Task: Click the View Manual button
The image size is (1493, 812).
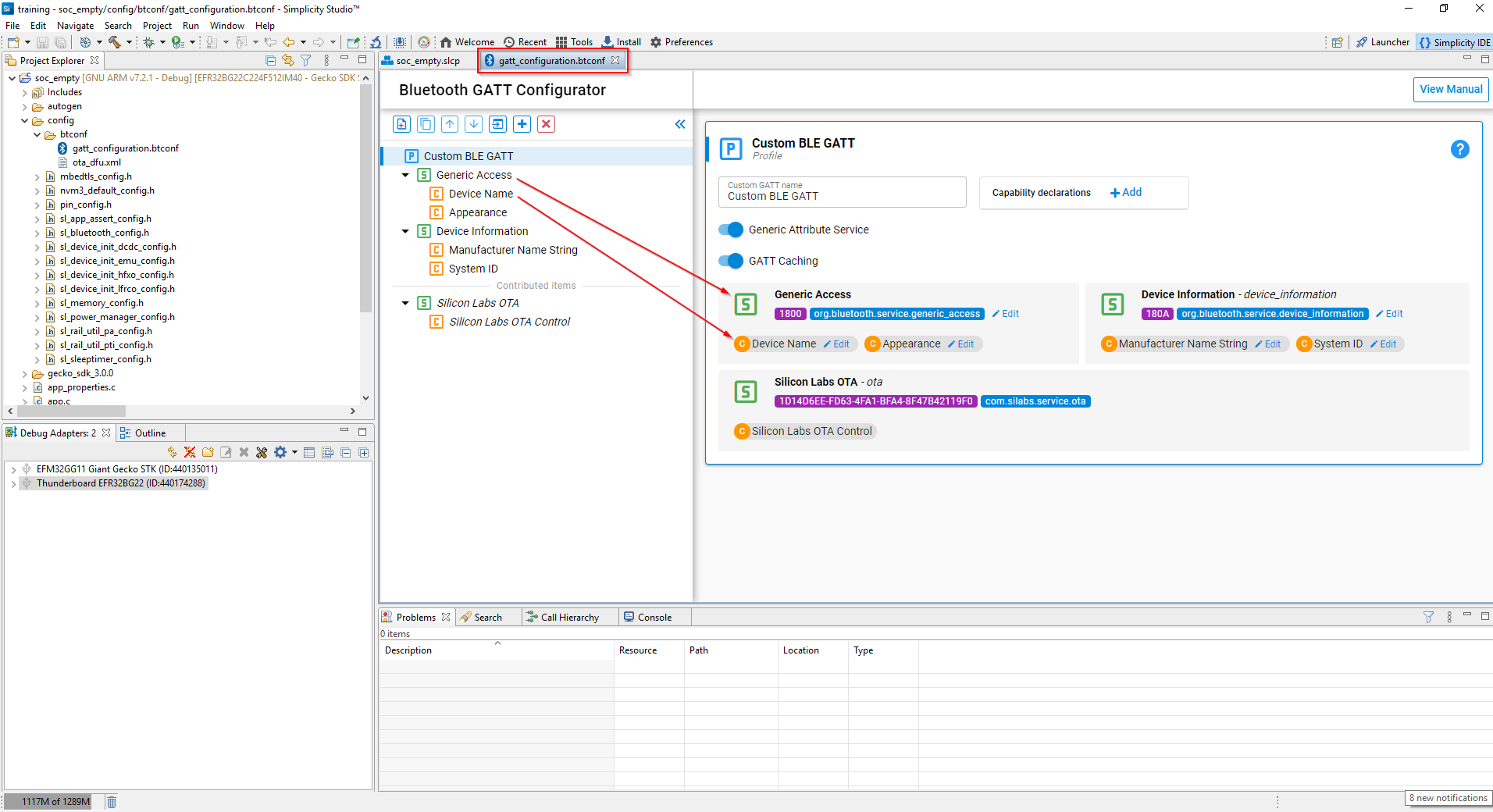Action: [x=1451, y=89]
